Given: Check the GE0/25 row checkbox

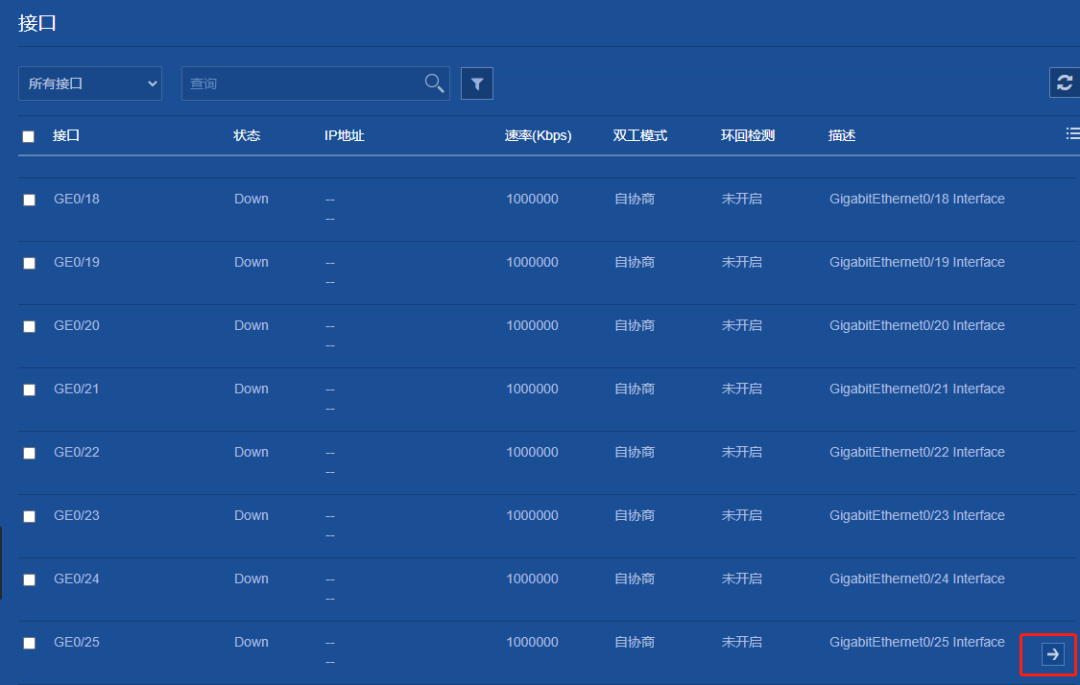Looking at the screenshot, I should (29, 643).
